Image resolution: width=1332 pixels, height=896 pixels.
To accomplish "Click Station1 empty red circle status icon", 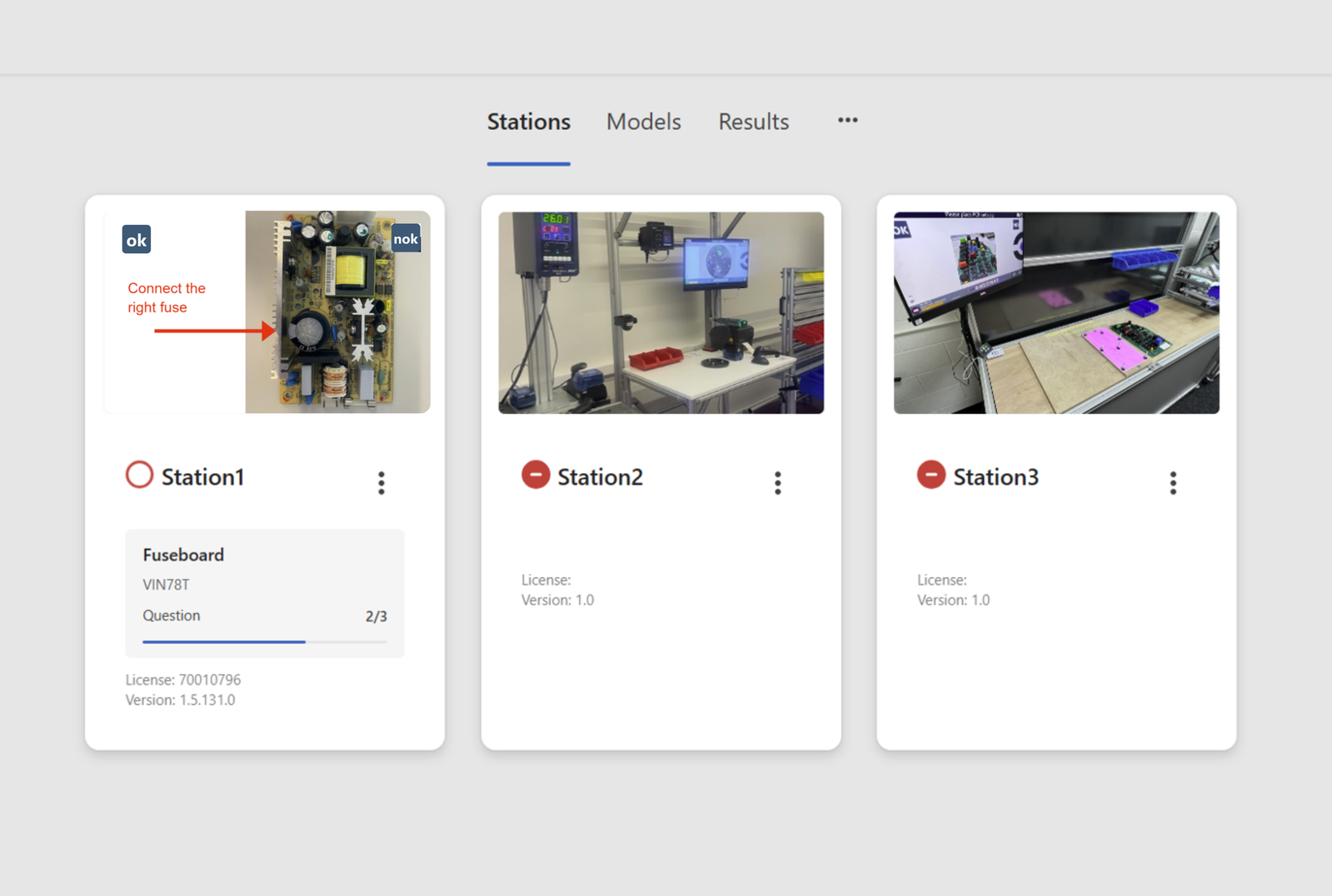I will [x=139, y=475].
